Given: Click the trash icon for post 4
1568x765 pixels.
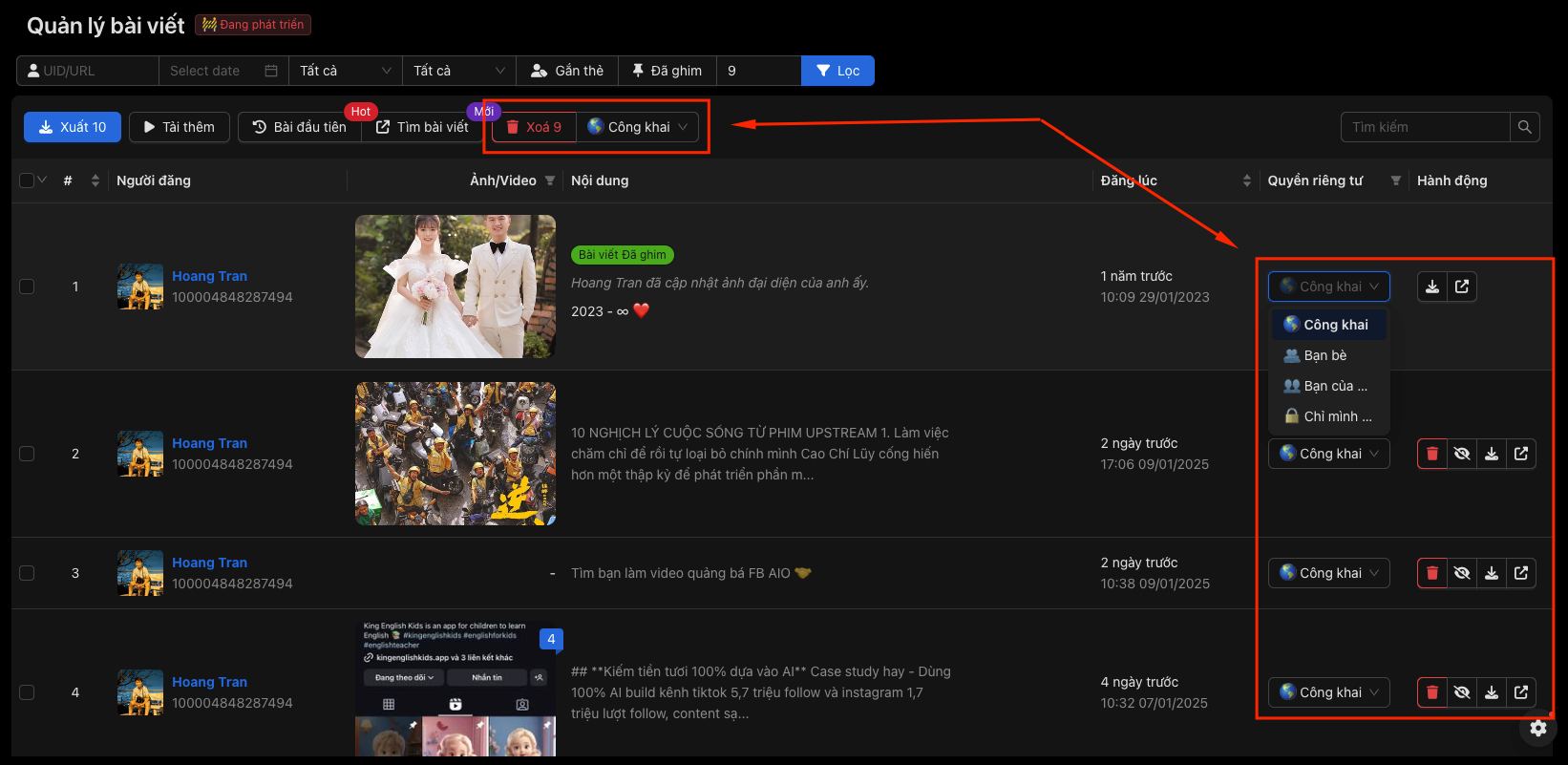Looking at the screenshot, I should pyautogui.click(x=1431, y=692).
